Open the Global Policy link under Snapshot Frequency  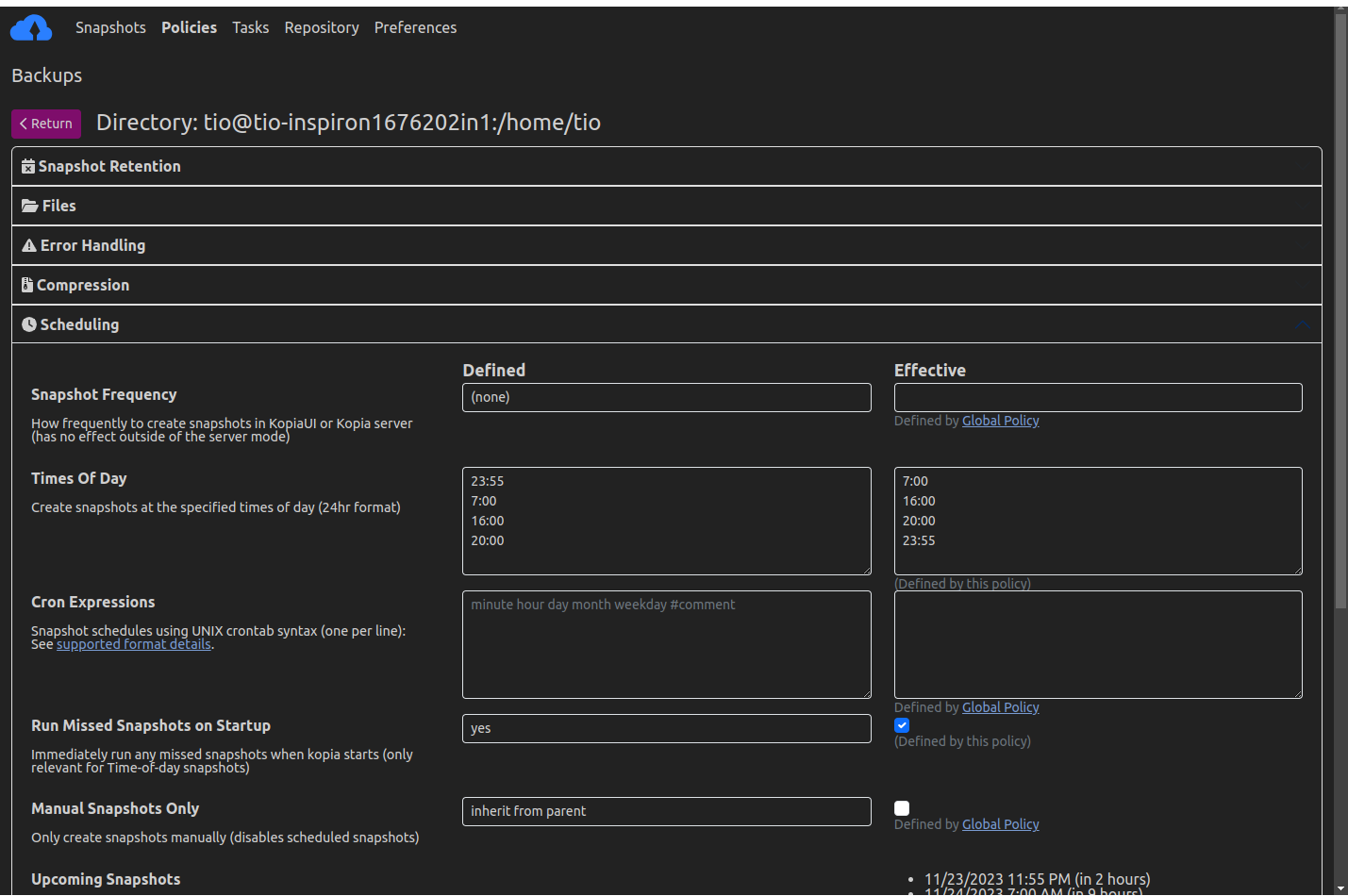[1000, 421]
